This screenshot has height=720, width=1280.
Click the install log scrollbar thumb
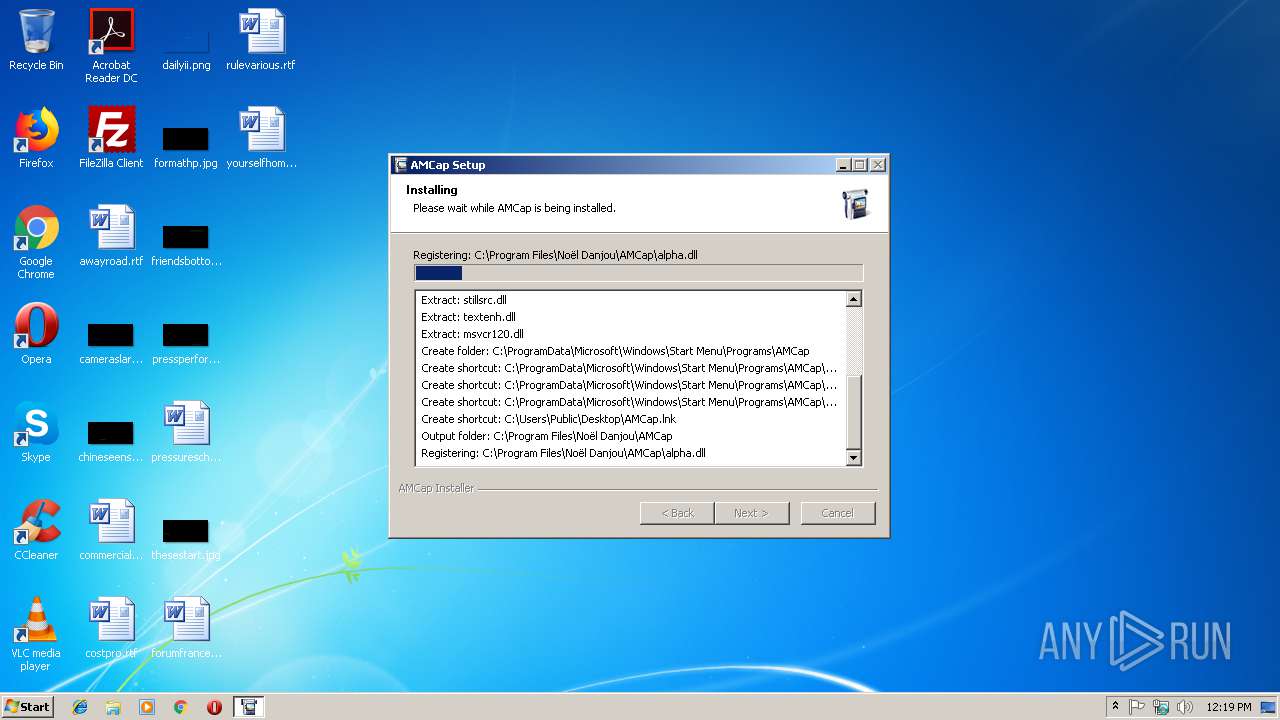[x=854, y=413]
